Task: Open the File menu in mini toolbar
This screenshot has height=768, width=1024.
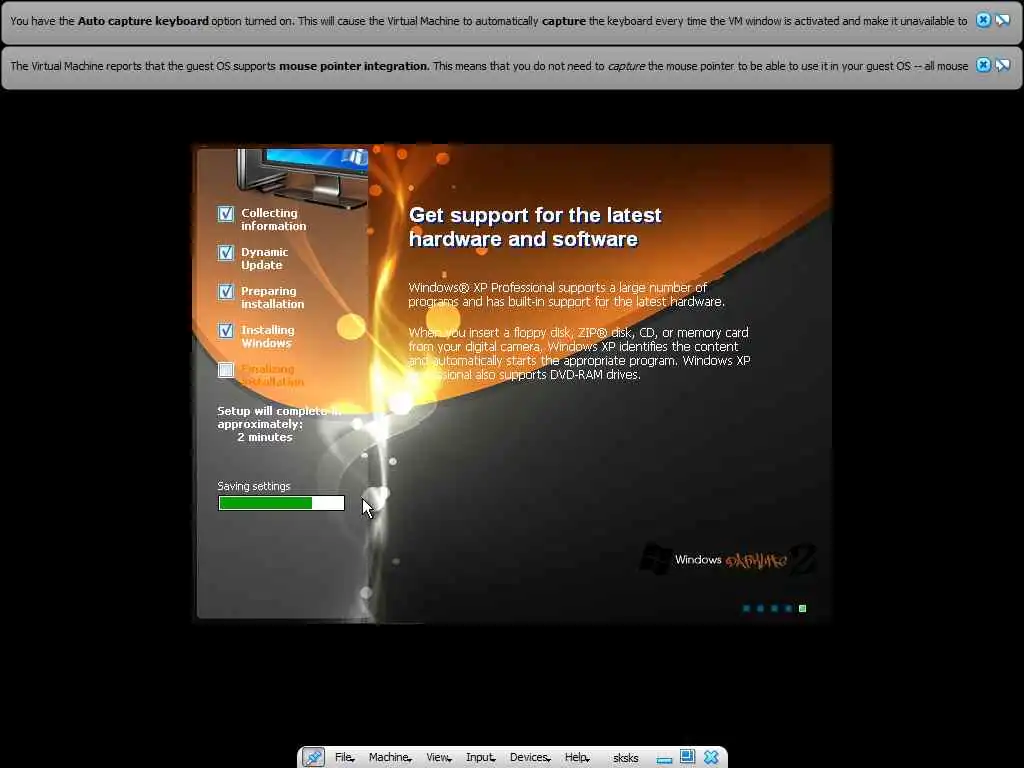Action: click(x=344, y=758)
